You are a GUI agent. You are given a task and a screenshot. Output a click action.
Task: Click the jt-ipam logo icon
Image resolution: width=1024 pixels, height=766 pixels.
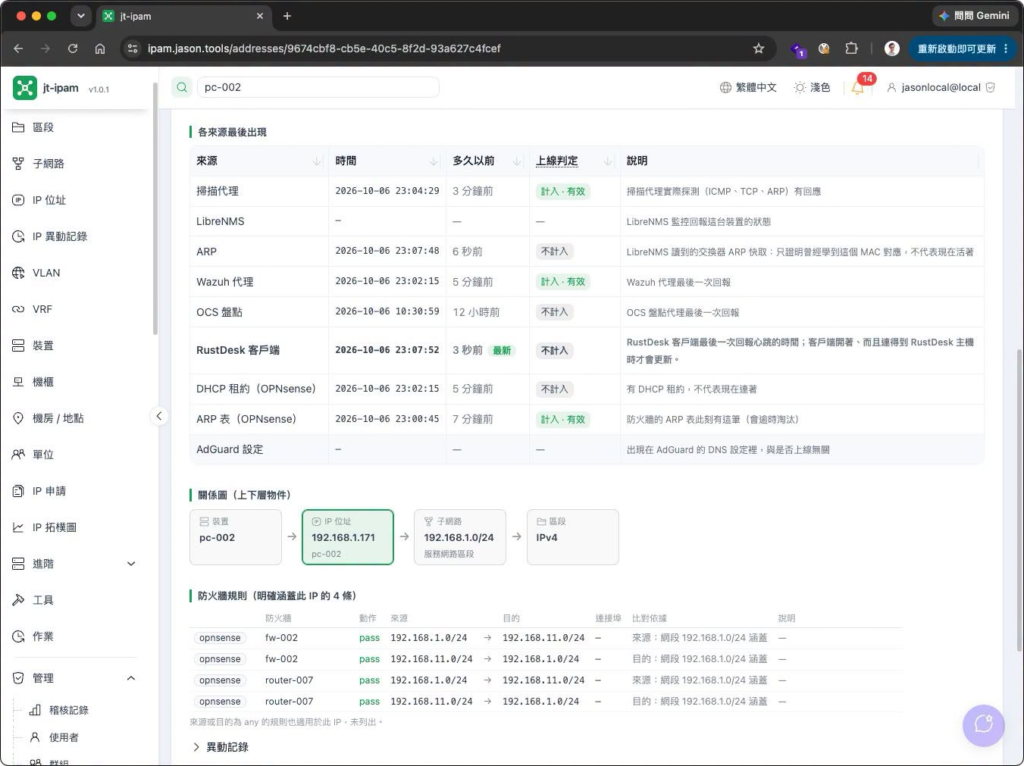[x=25, y=88]
